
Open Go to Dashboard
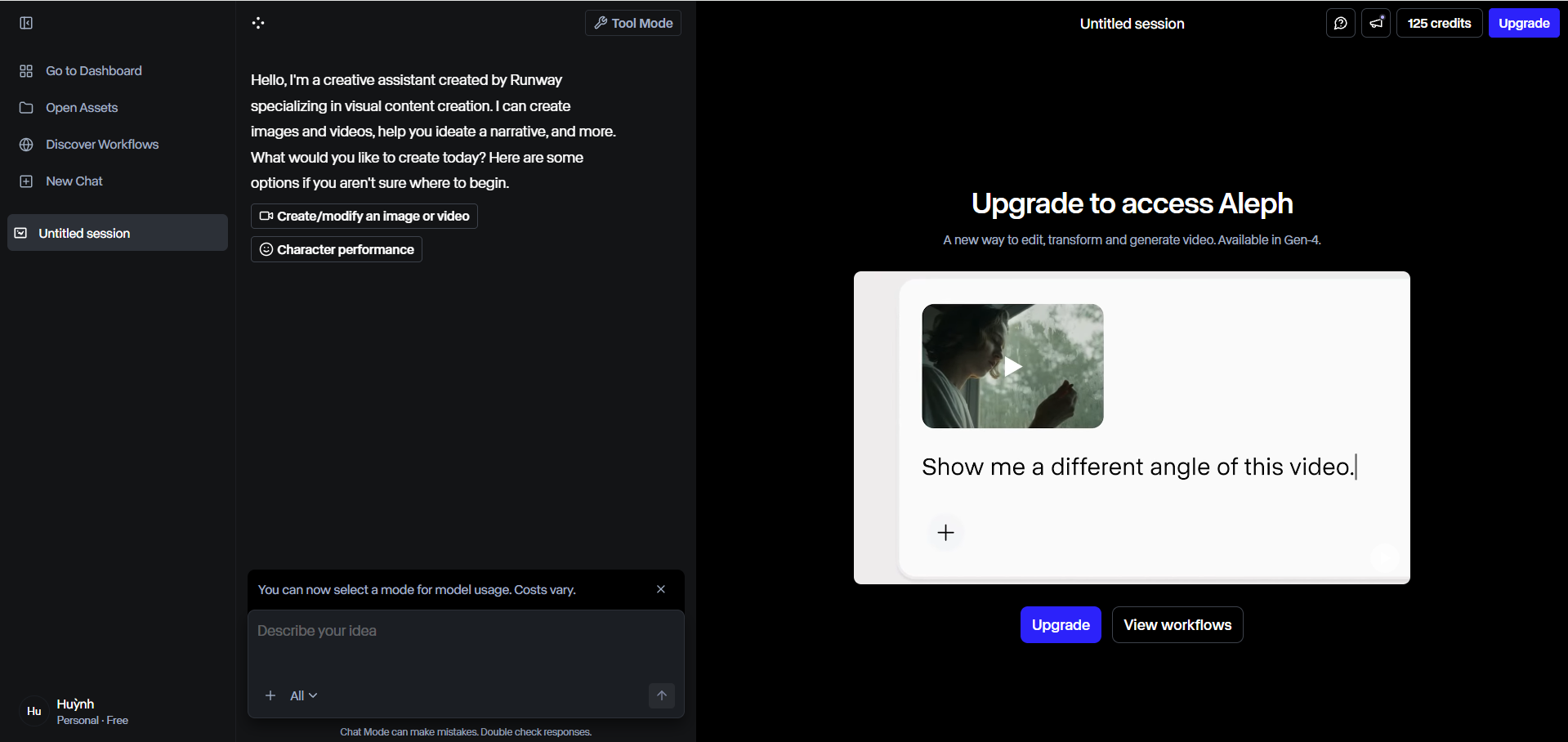coord(81,71)
